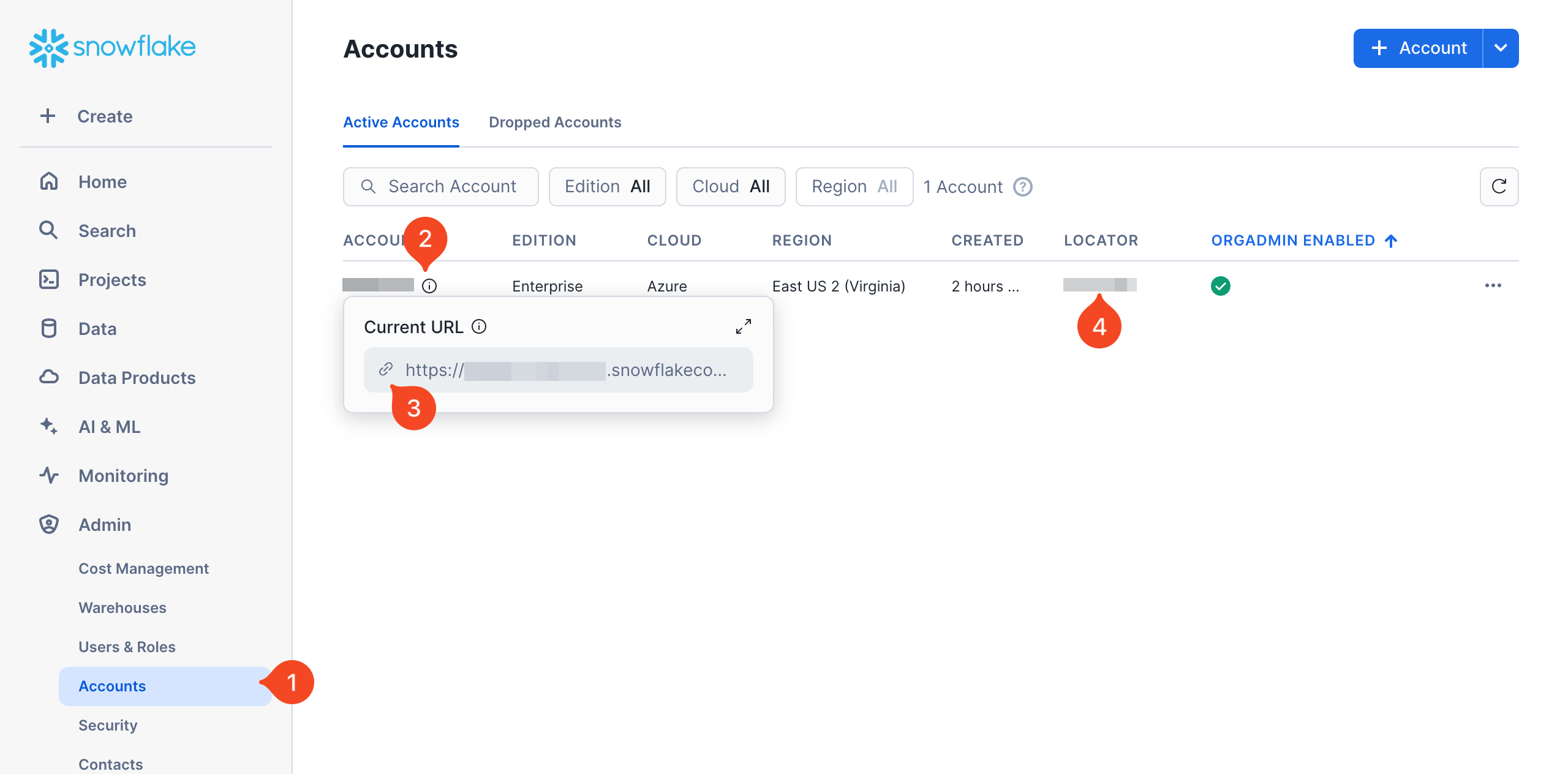Switch to Active Accounts tab
Viewport: 1568px width, 774px height.
pos(401,122)
